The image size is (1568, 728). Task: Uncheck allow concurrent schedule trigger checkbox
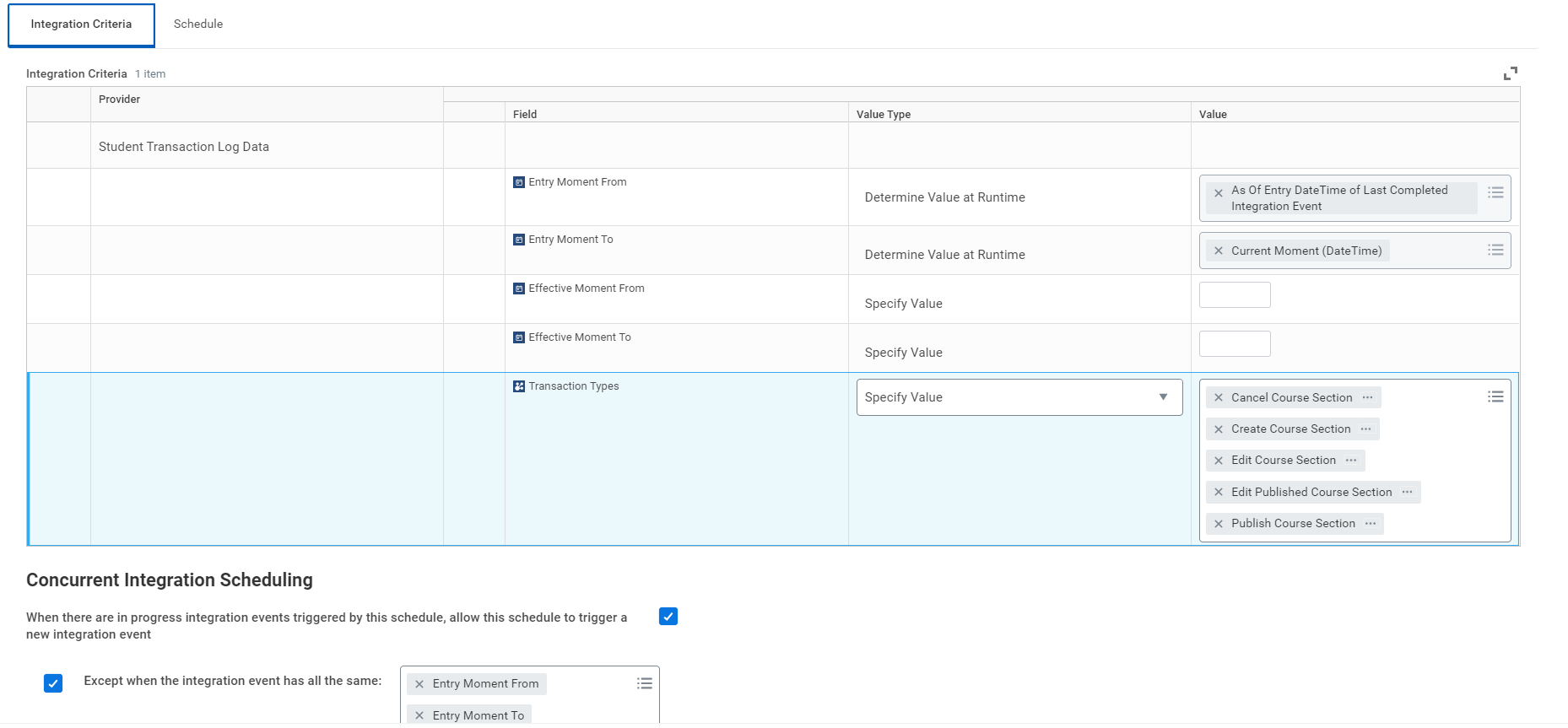coord(668,617)
